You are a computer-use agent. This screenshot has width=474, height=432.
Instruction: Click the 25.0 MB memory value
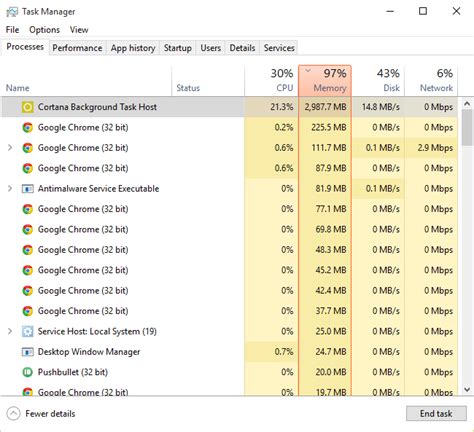pyautogui.click(x=331, y=331)
